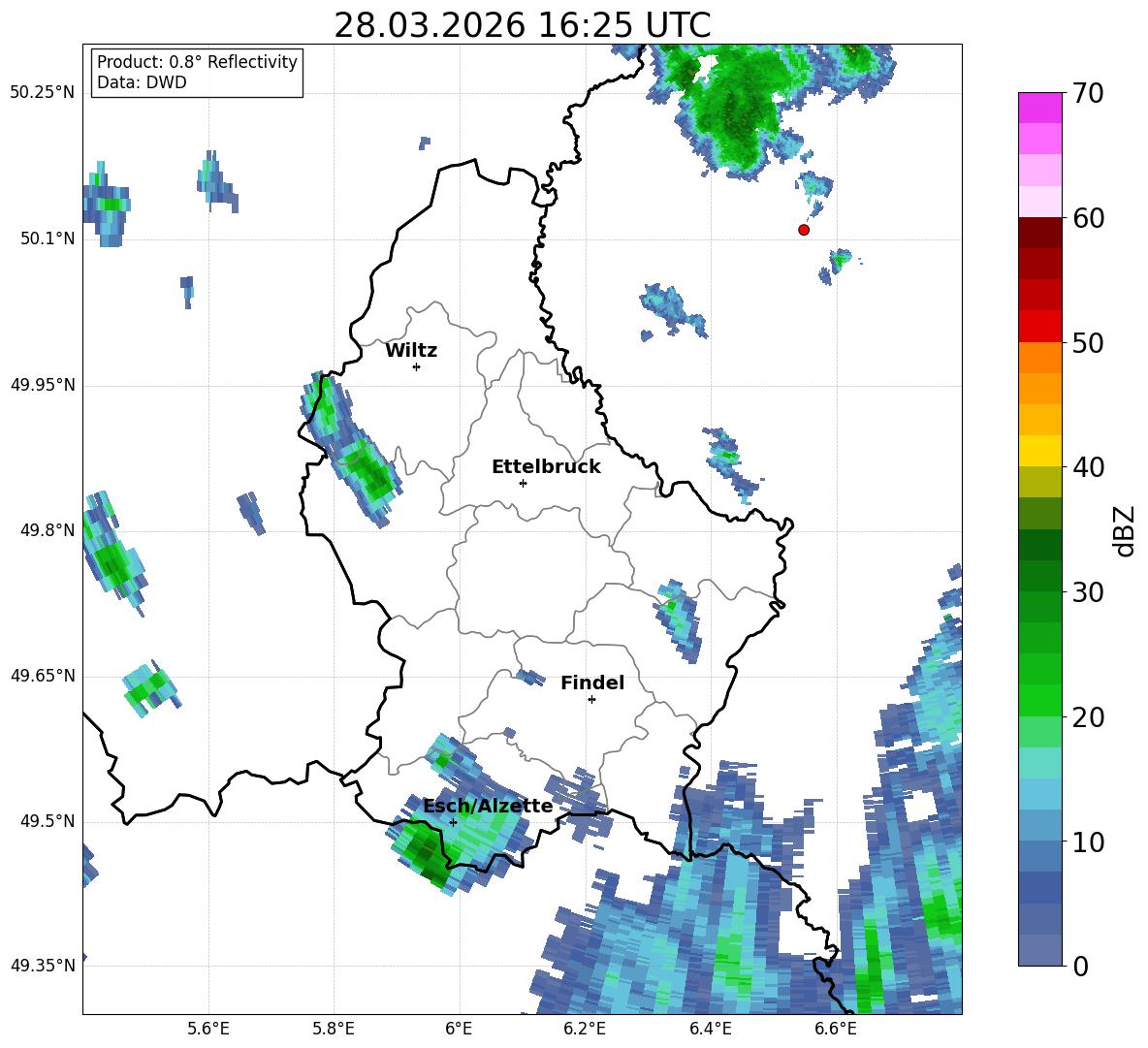Screen dimensions: 1148x1048
Task: Click the 49.95°N latitude label
Action: tap(42, 385)
